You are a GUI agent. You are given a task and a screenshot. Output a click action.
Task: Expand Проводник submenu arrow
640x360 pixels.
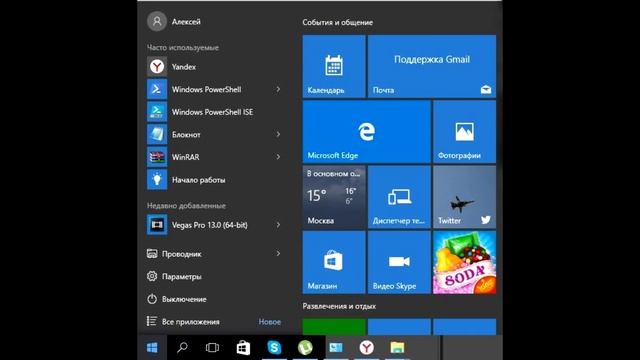coord(278,254)
